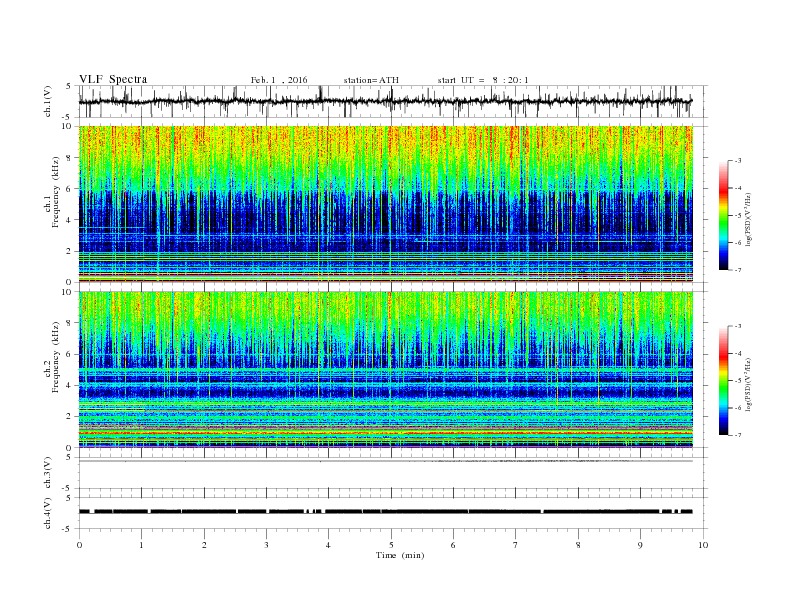Click the time axis tick label "4"
Image resolution: width=792 pixels, height=612 pixels.
coord(328,545)
